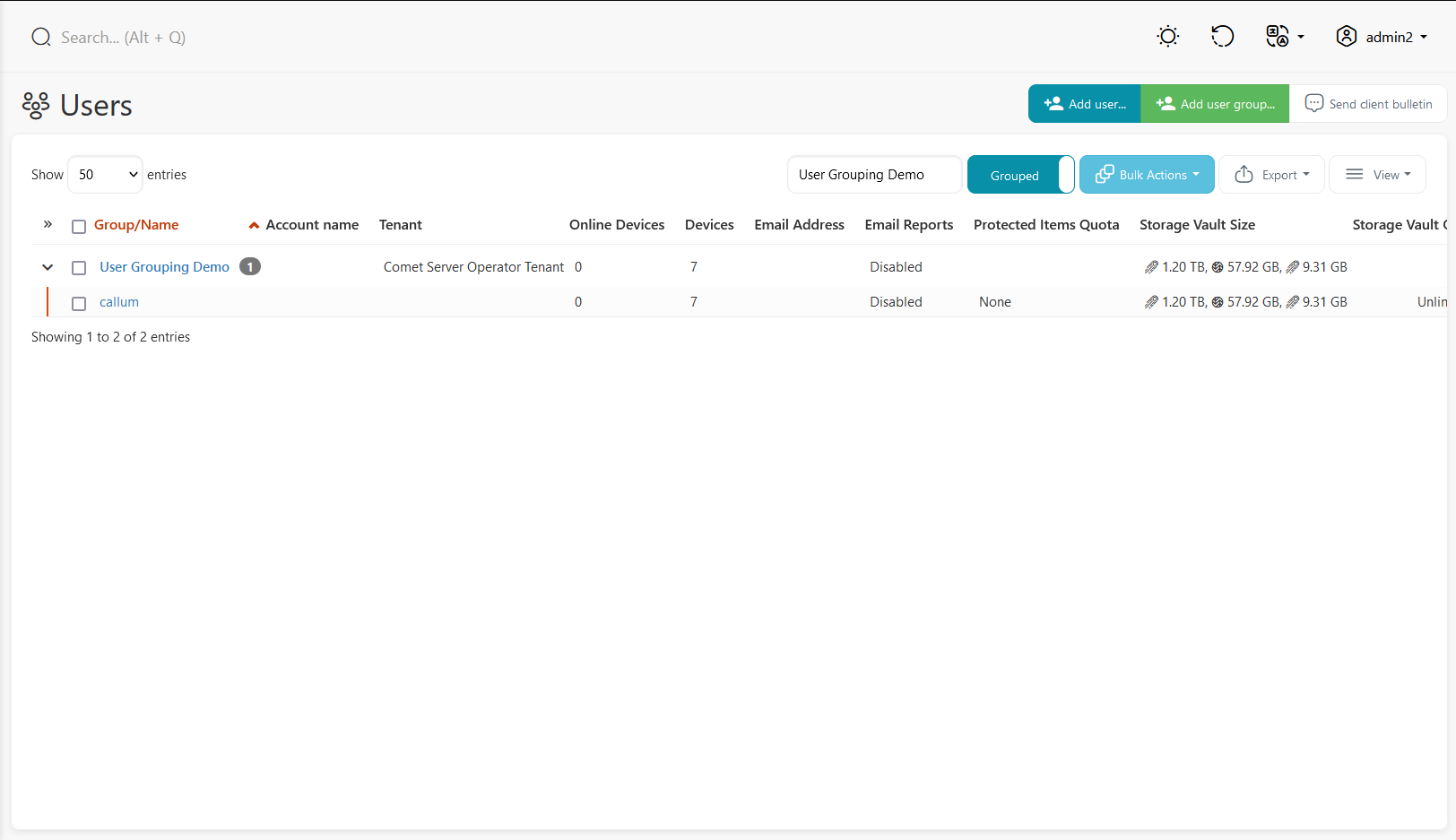Toggle light/dark theme sun icon

pyautogui.click(x=1167, y=37)
